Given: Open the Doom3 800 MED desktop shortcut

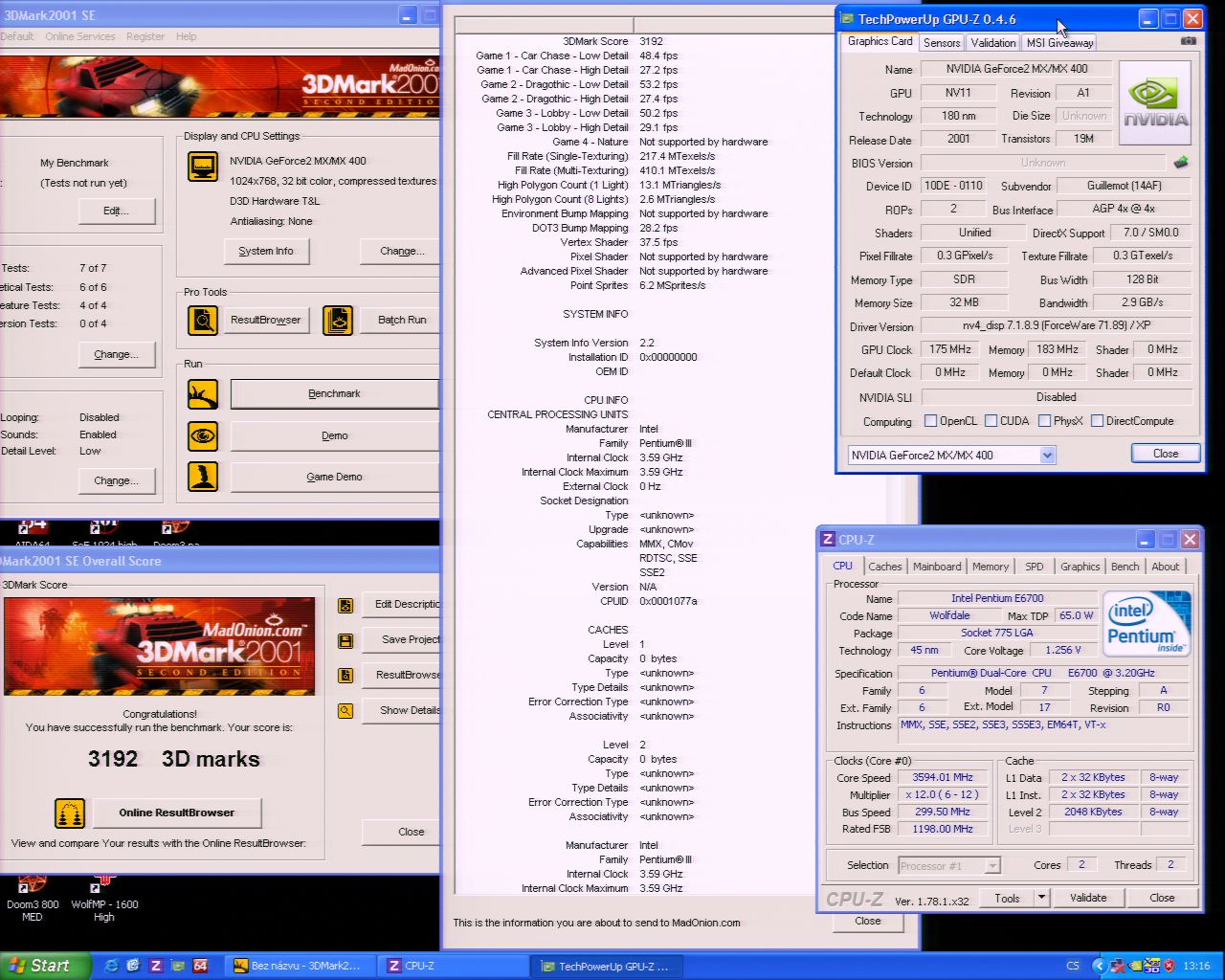Looking at the screenshot, I should [33, 897].
